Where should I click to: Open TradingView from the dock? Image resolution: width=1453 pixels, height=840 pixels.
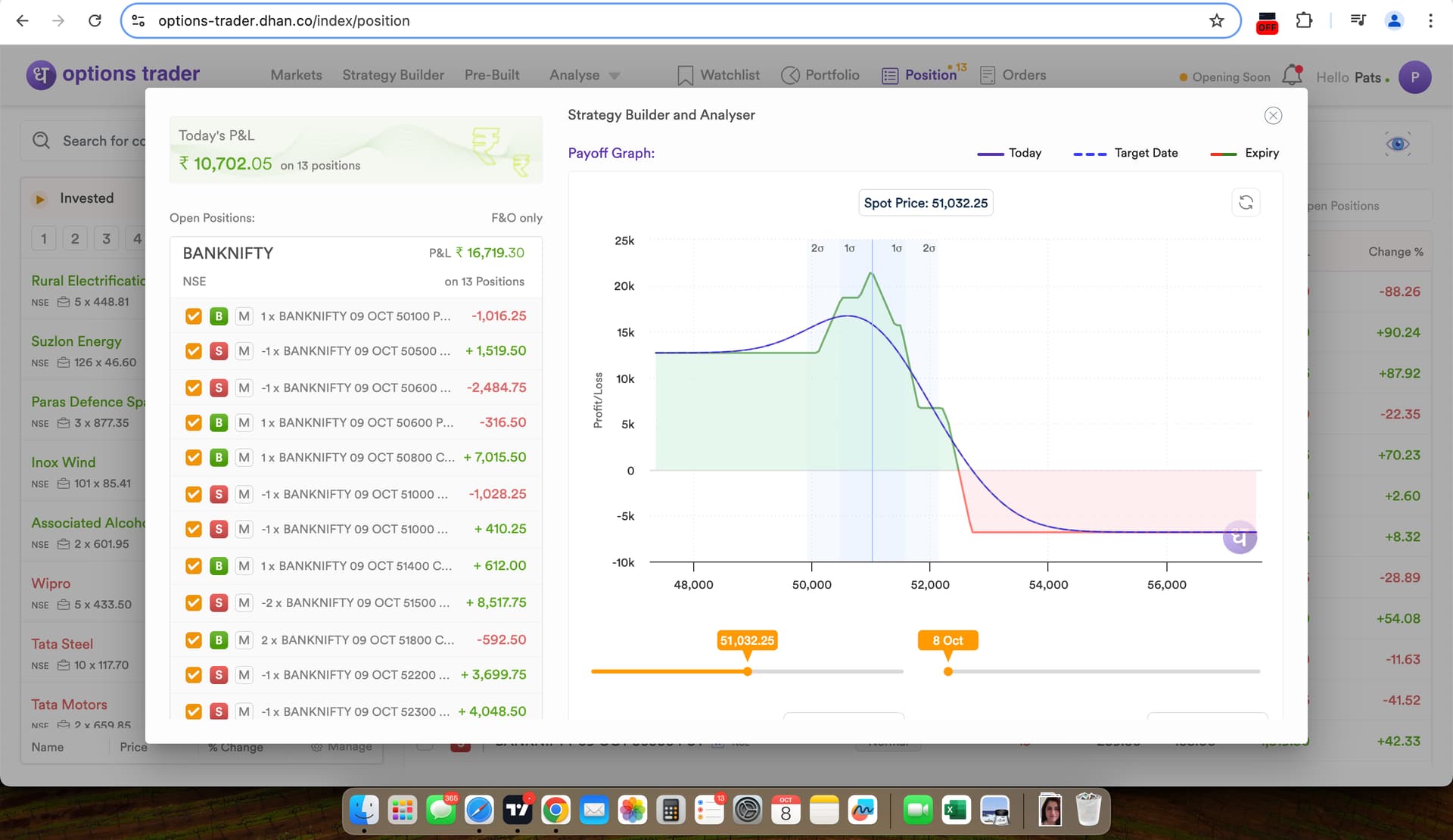point(518,810)
